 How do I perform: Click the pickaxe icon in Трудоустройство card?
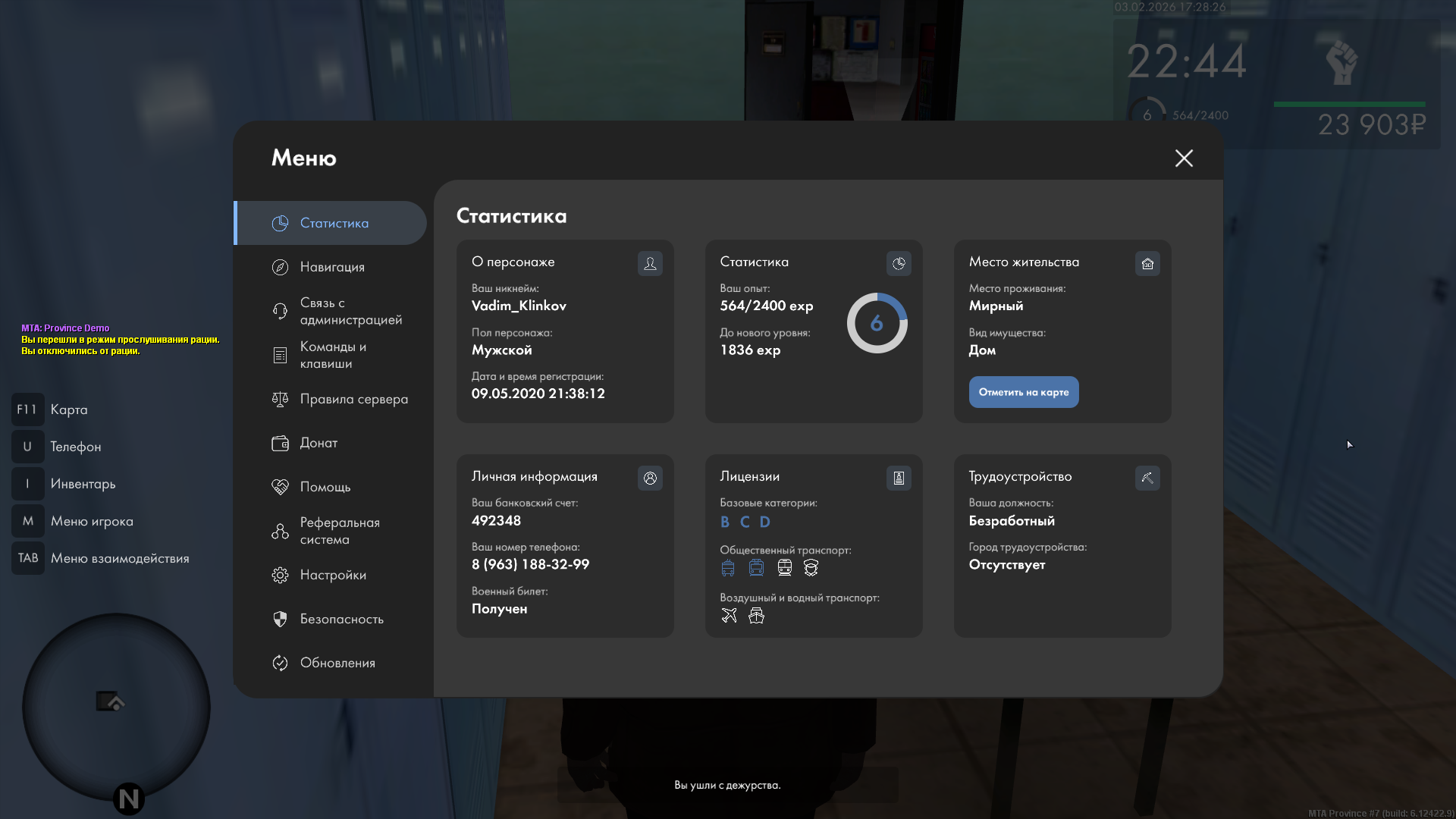point(1147,478)
